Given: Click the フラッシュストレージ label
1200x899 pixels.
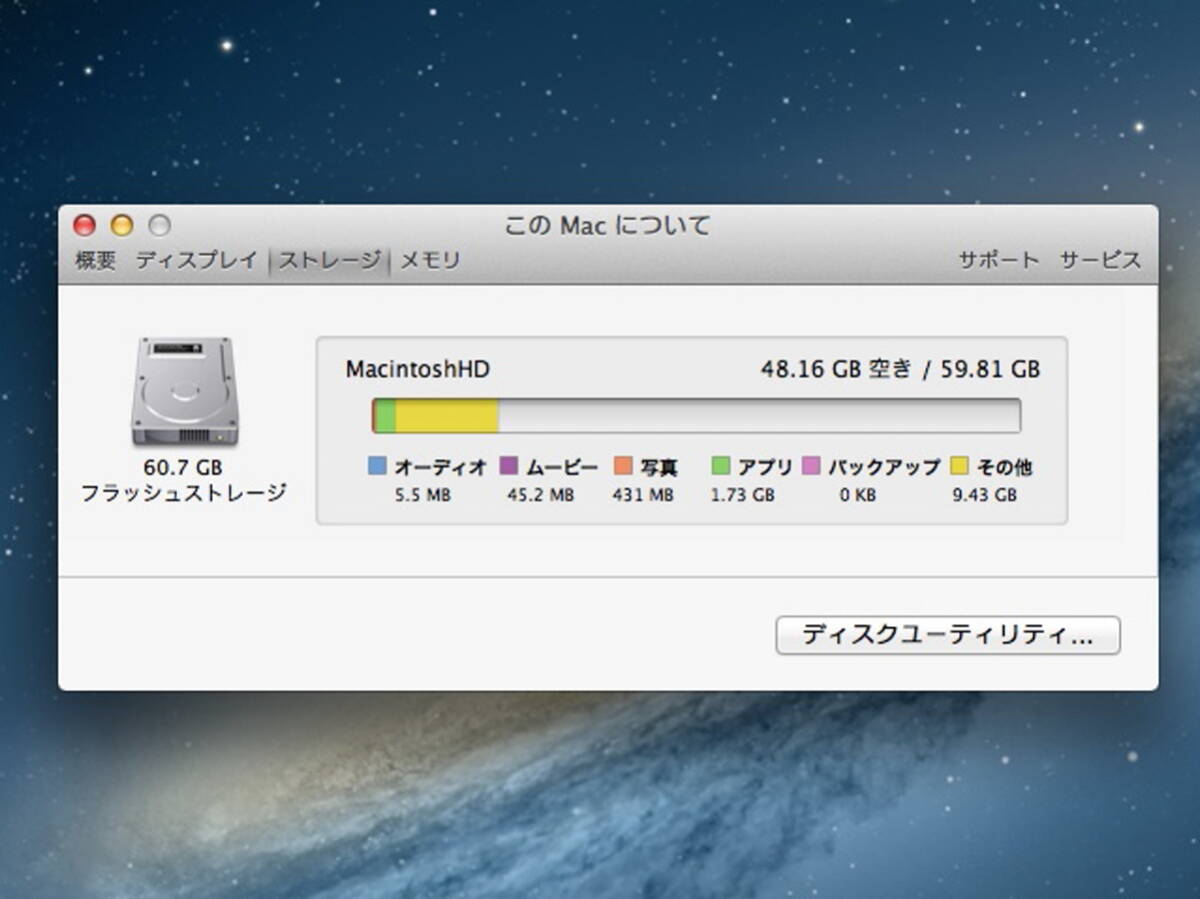Looking at the screenshot, I should (x=184, y=493).
